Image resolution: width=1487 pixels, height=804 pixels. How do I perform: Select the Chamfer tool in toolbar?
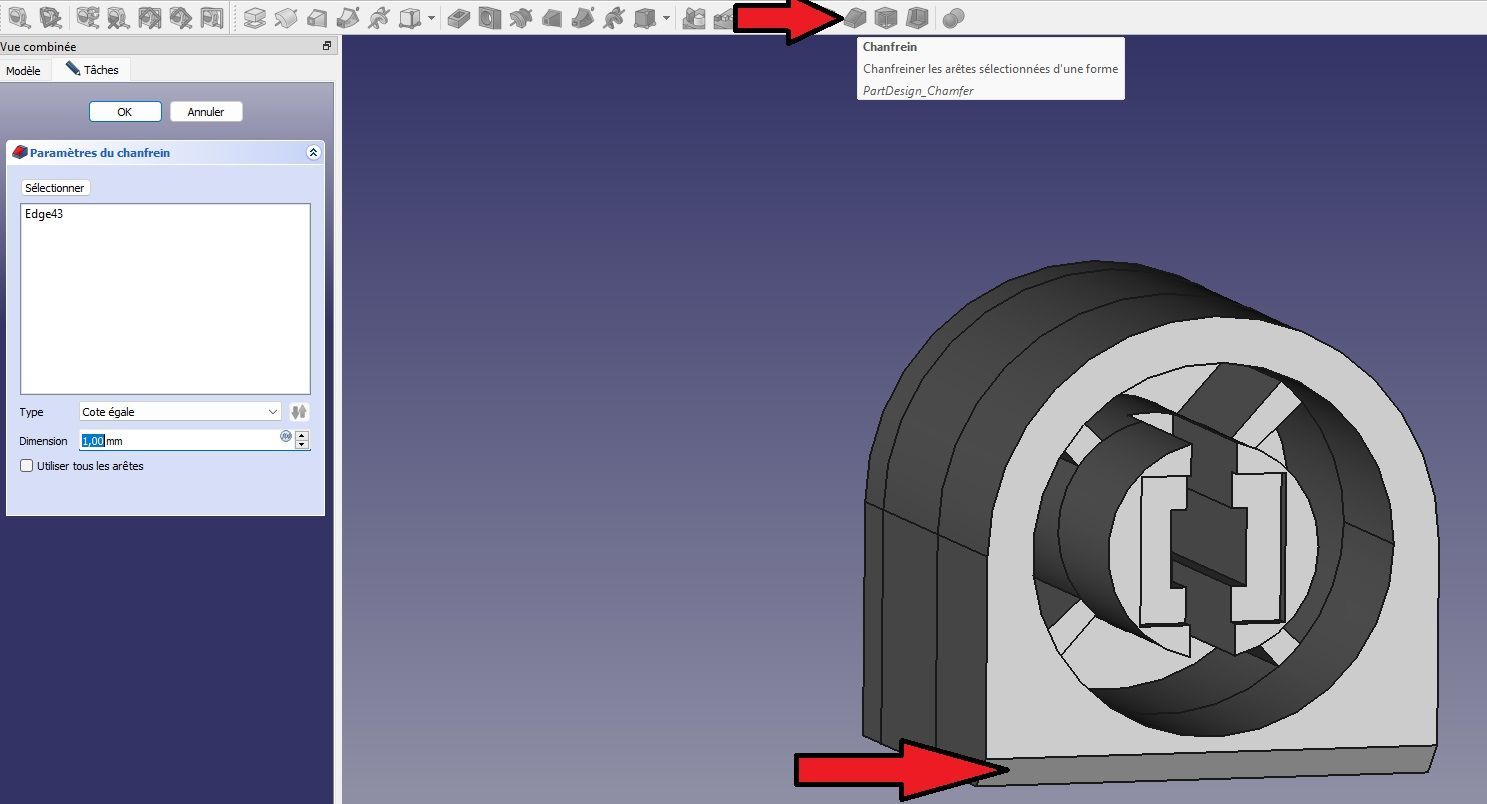tap(853, 17)
